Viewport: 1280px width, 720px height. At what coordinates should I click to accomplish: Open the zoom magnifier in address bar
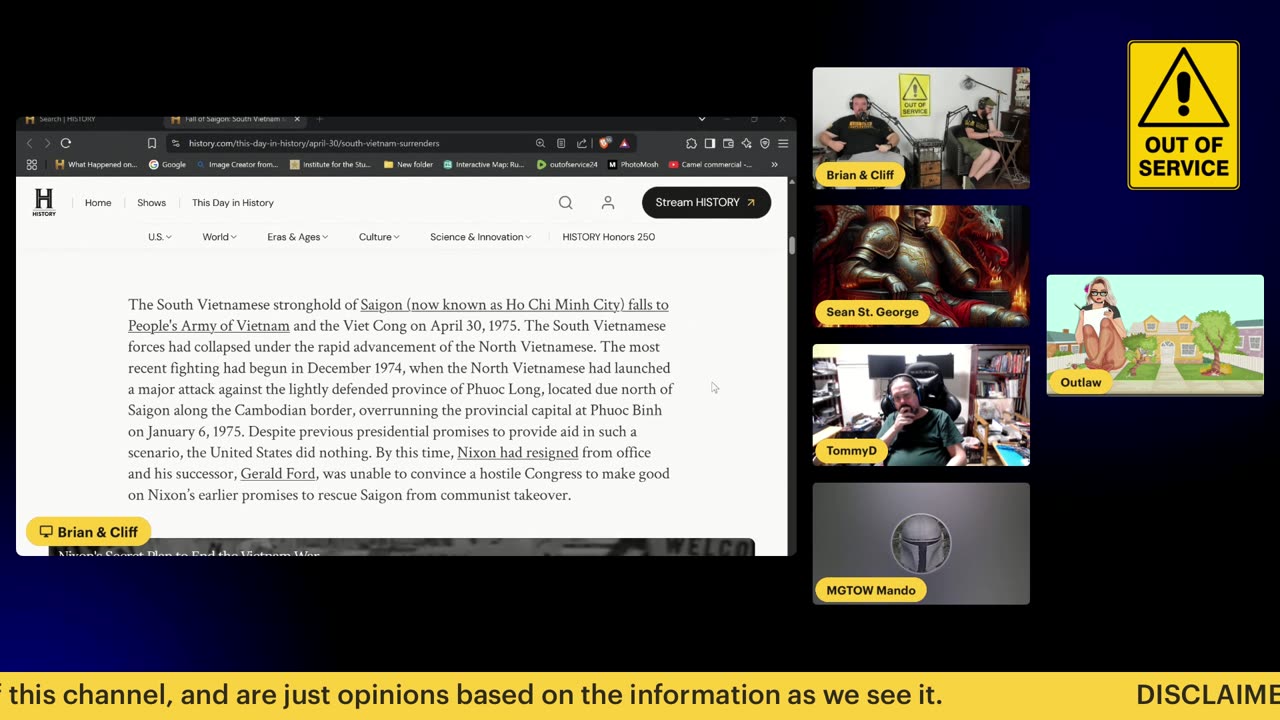pyautogui.click(x=540, y=143)
